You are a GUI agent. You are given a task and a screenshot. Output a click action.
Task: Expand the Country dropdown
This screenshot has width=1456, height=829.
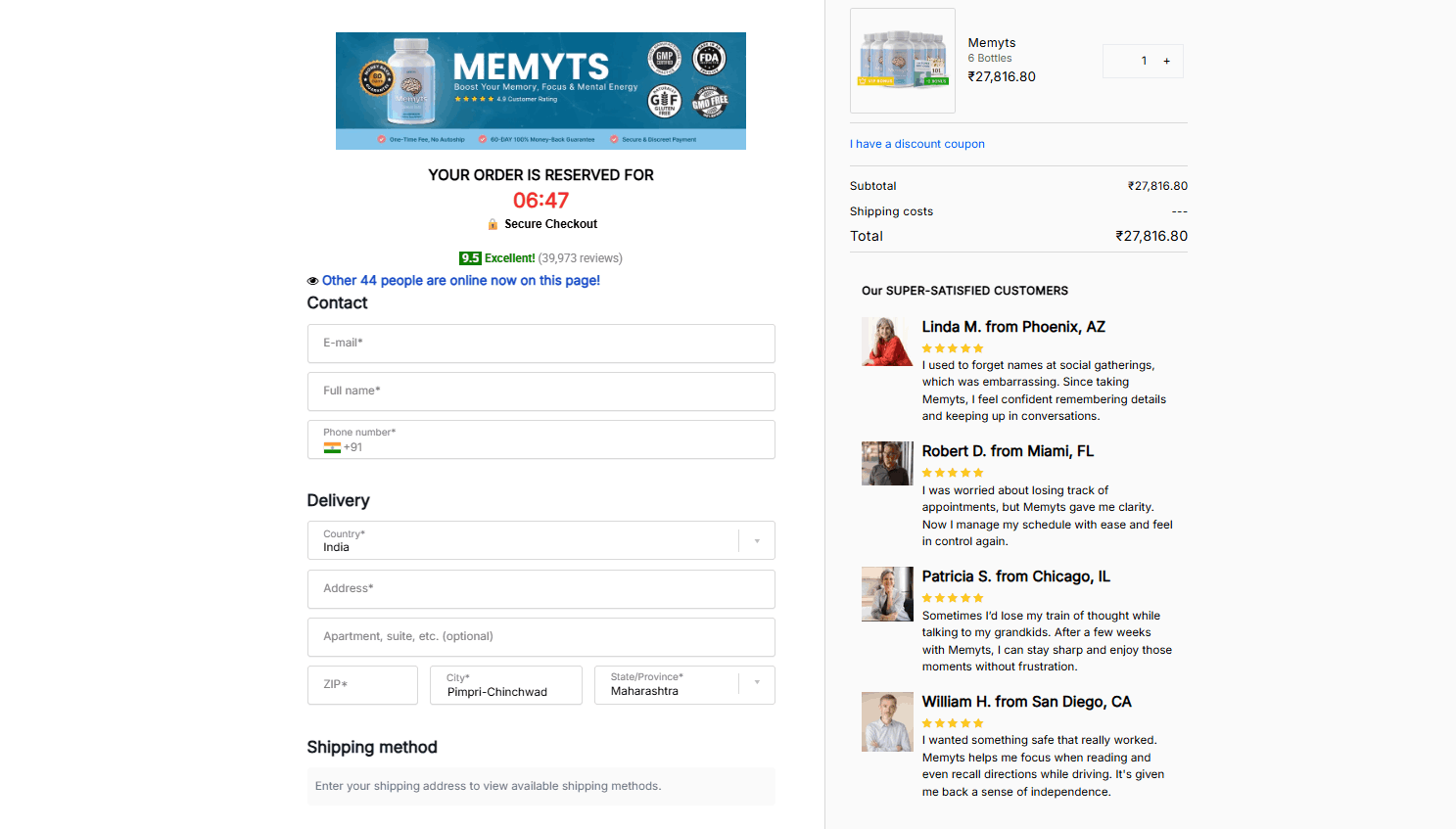point(755,539)
